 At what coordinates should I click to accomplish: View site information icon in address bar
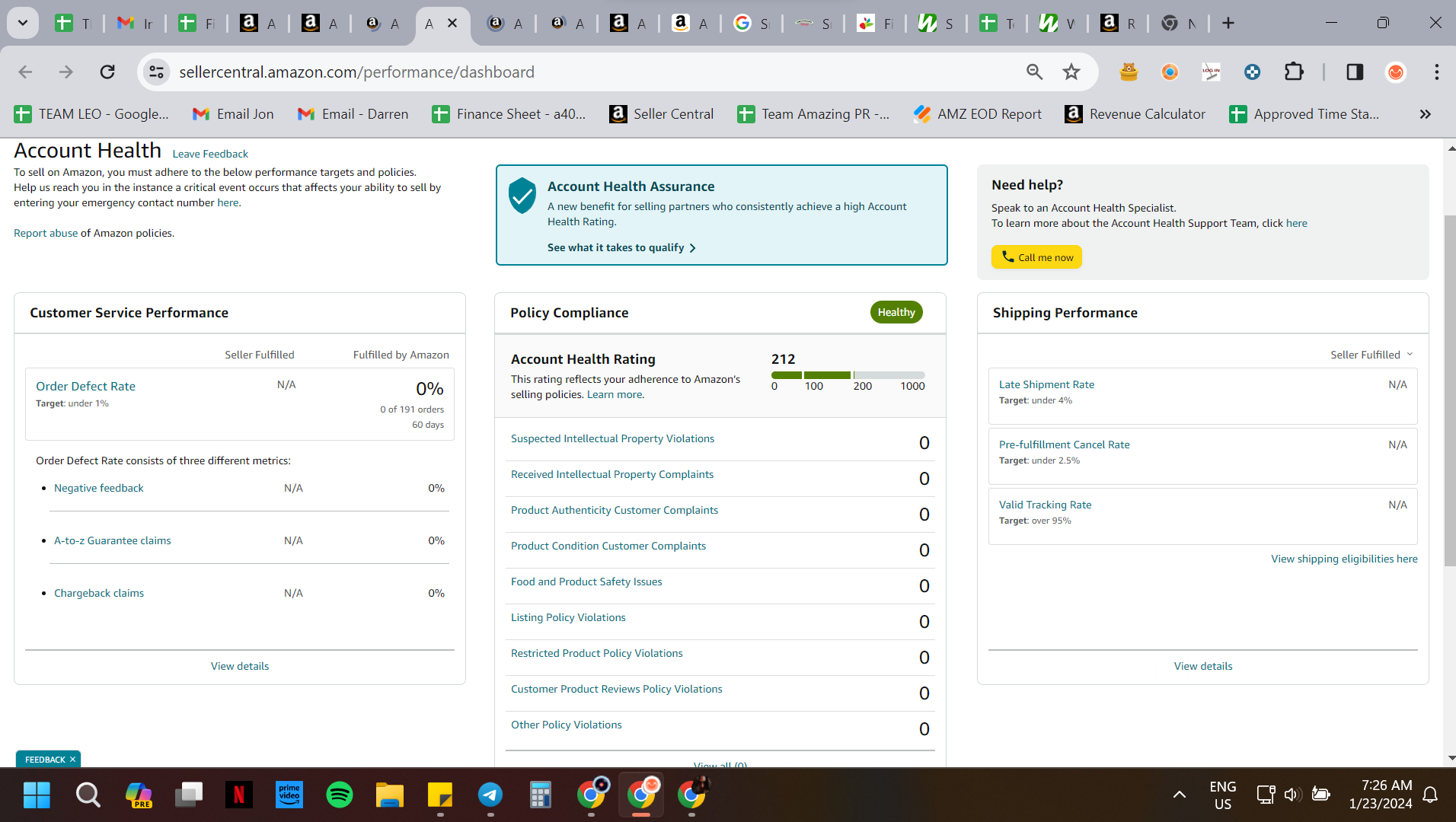click(156, 72)
